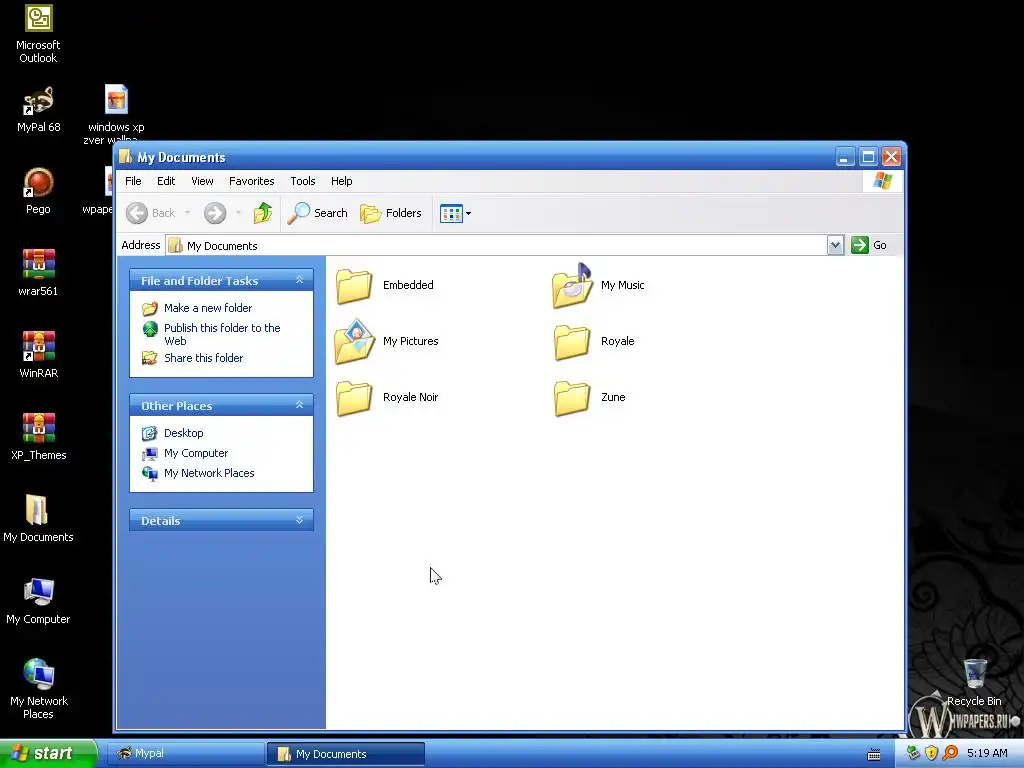Open the View menu
1024x768 pixels.
point(202,182)
